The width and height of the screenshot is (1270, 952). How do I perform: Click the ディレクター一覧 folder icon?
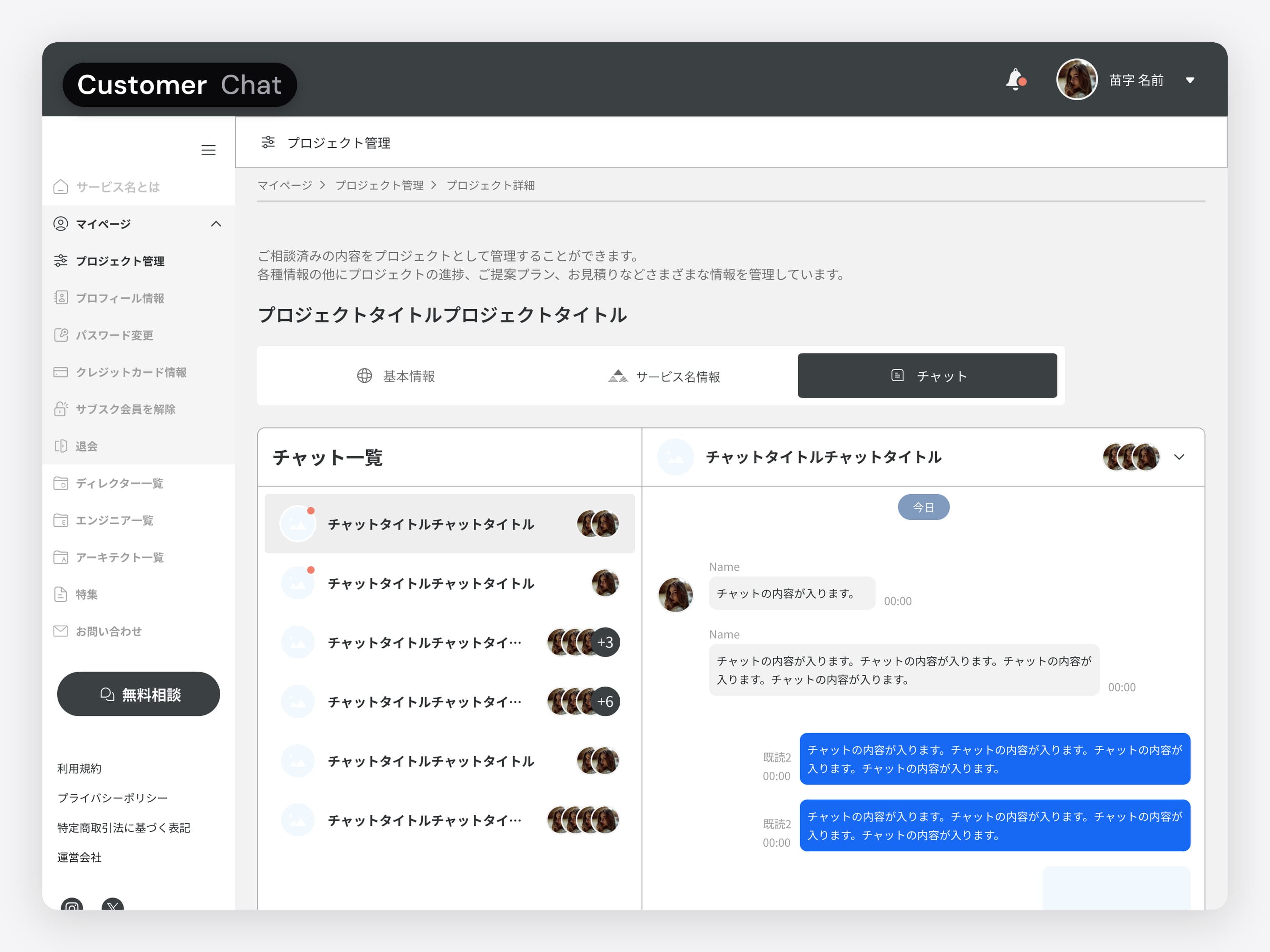coord(61,483)
